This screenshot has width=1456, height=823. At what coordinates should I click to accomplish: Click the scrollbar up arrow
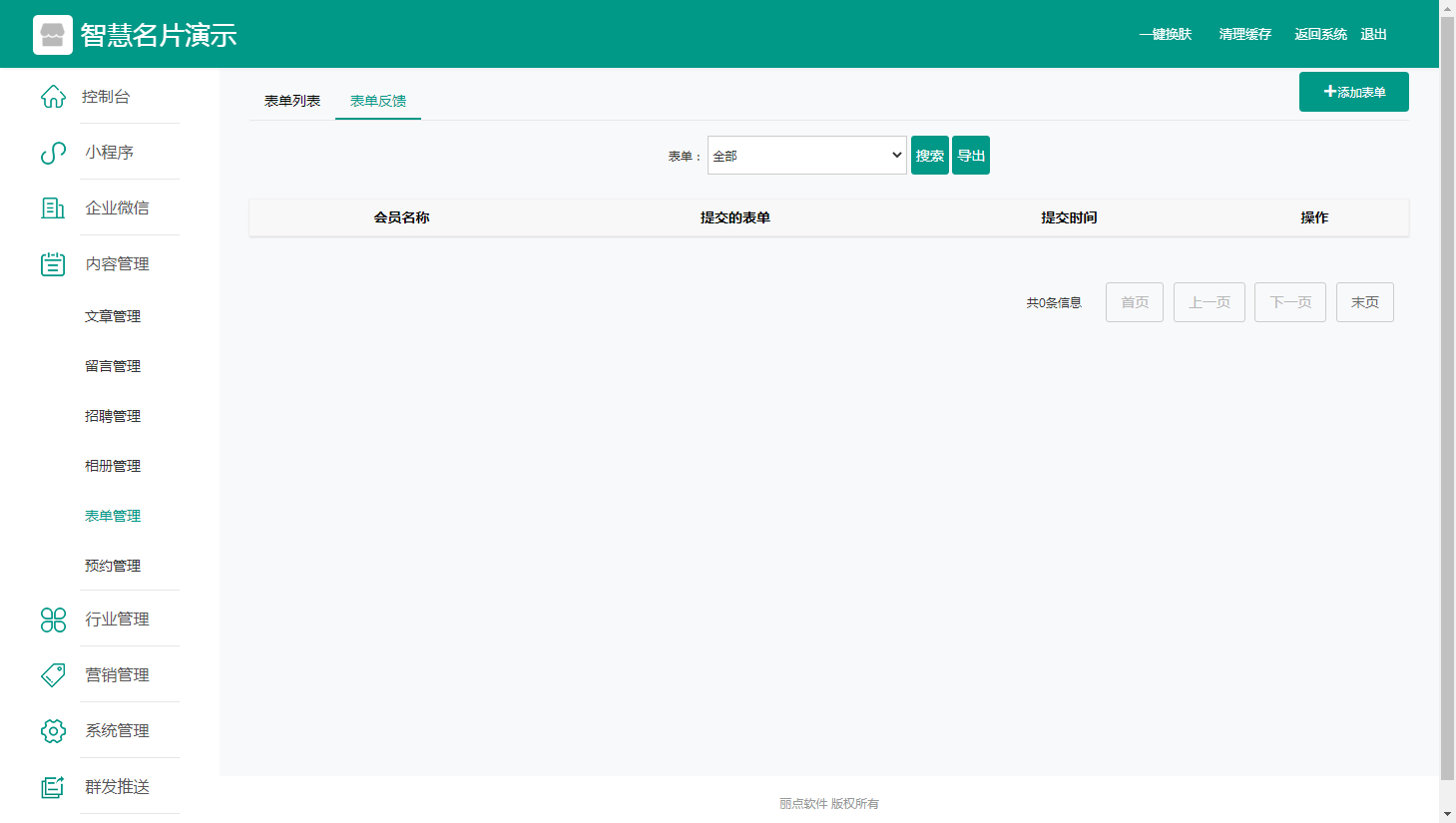click(x=1447, y=8)
